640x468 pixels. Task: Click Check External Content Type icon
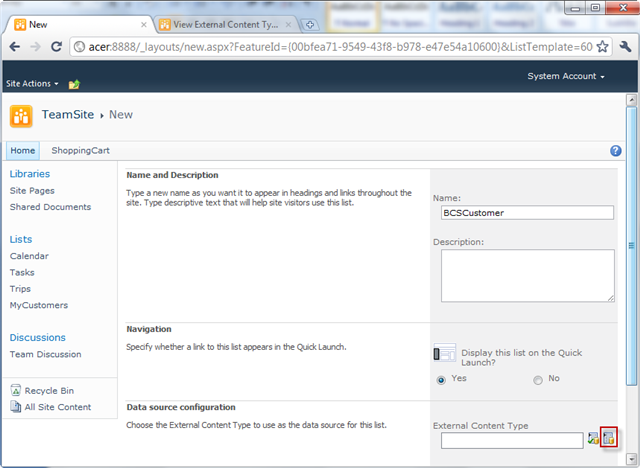click(x=593, y=439)
